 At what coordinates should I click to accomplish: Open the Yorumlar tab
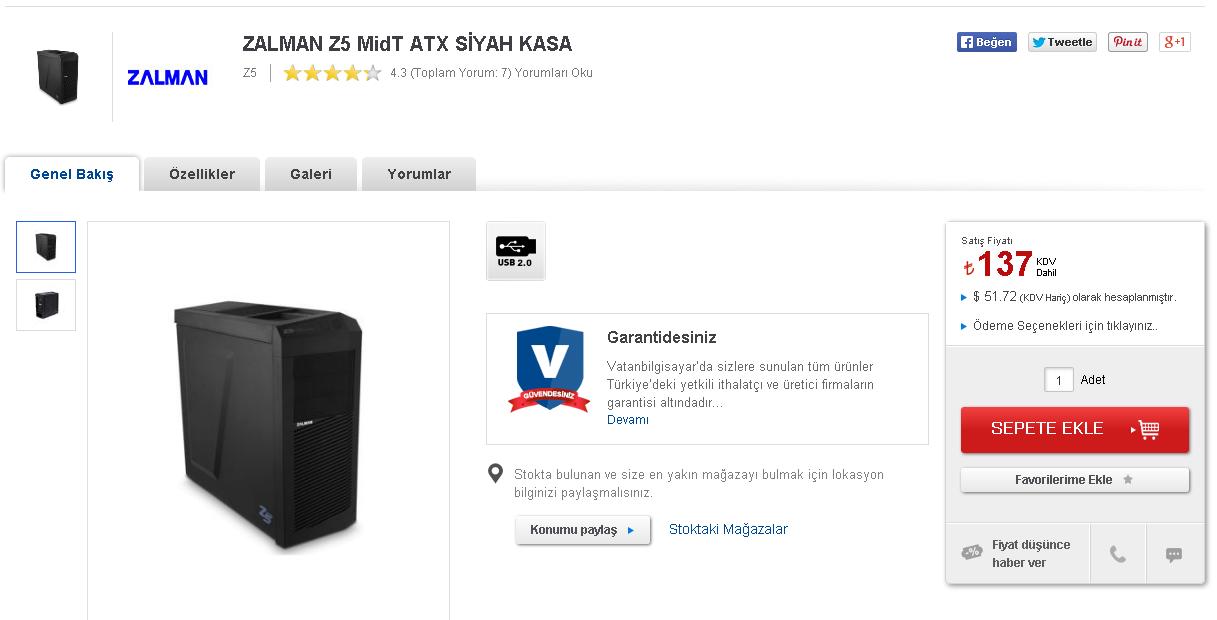[x=419, y=174]
